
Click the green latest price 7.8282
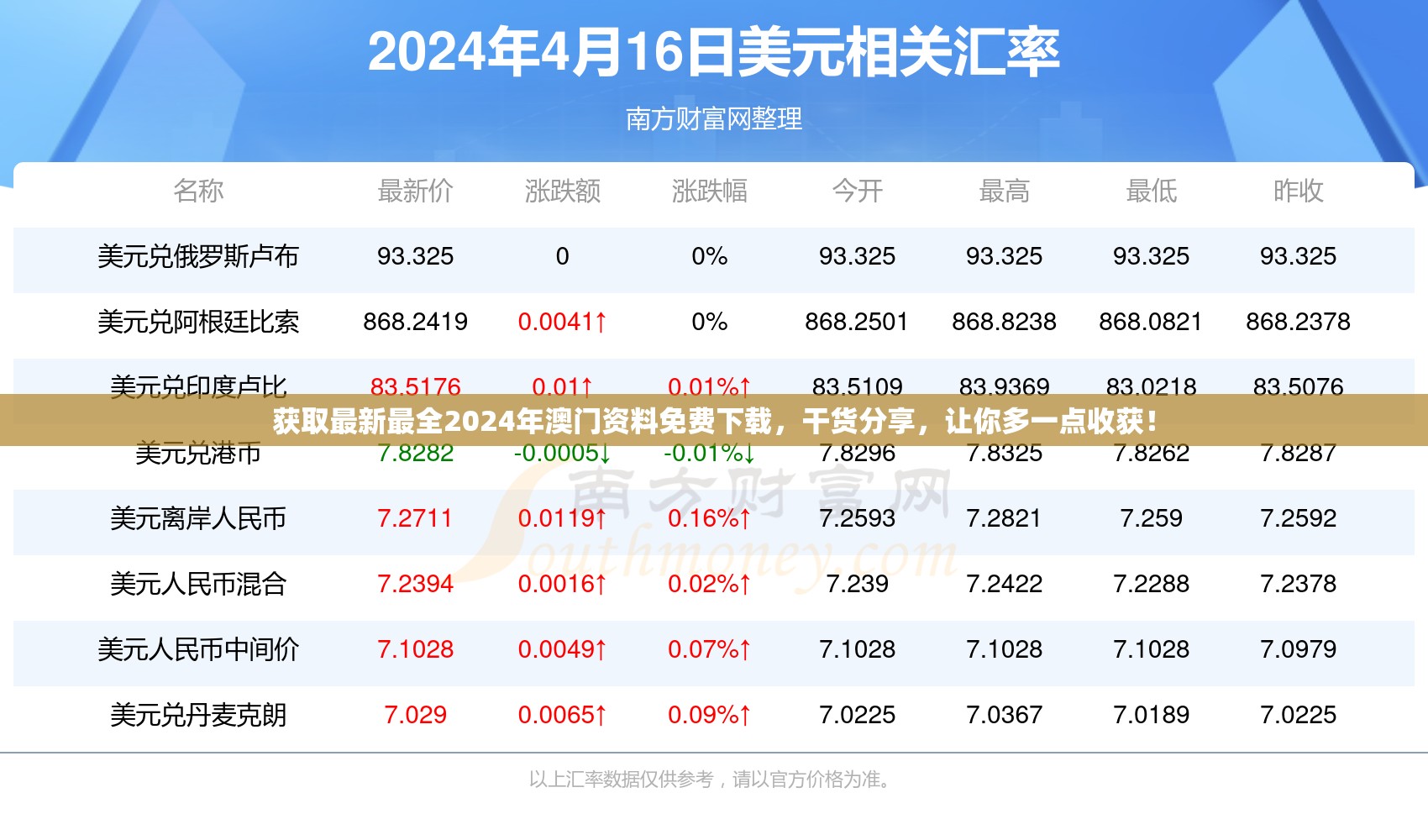pos(415,455)
